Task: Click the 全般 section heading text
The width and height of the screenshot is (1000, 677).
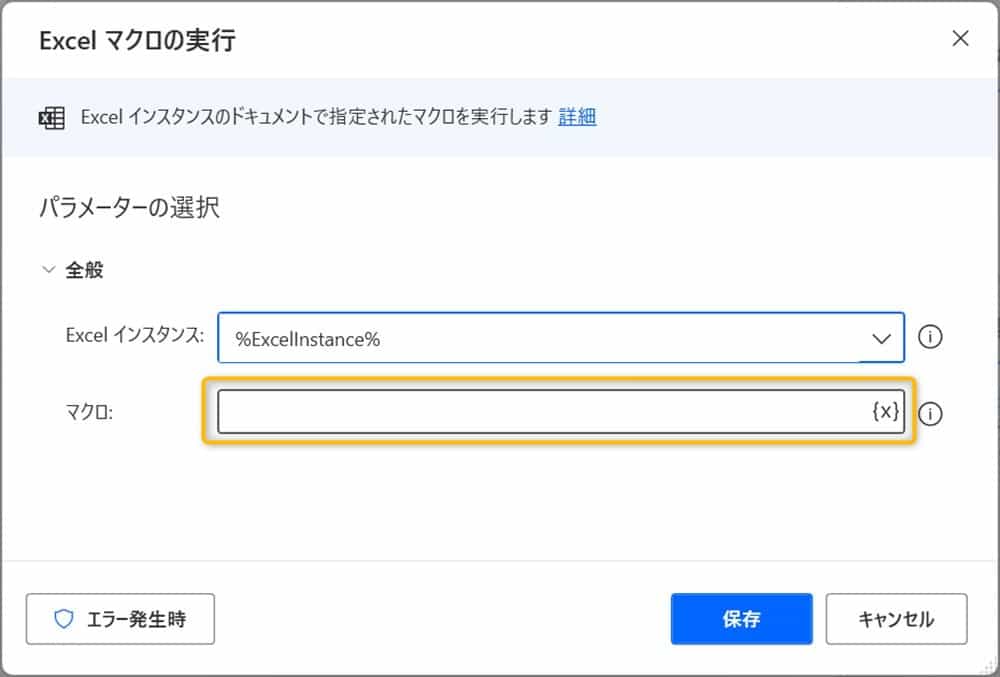Action: [x=85, y=270]
